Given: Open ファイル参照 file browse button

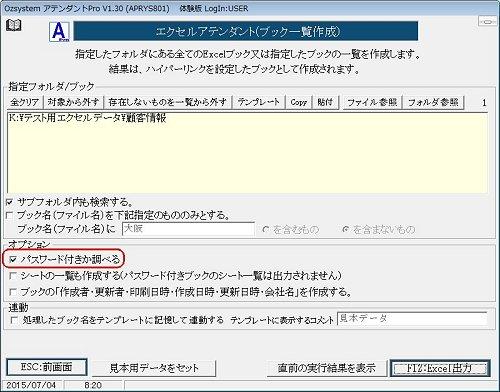Looking at the screenshot, I should pyautogui.click(x=372, y=102).
